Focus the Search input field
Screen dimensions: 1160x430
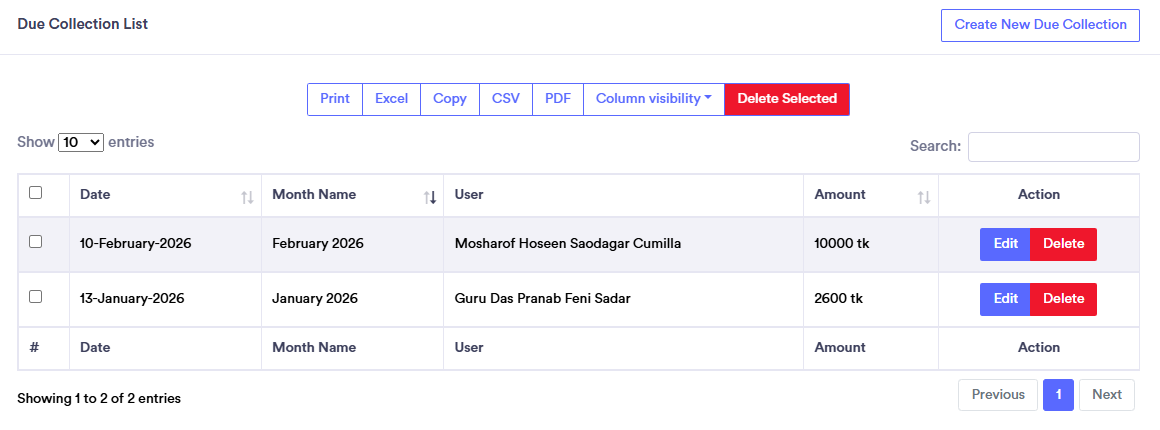(1053, 147)
